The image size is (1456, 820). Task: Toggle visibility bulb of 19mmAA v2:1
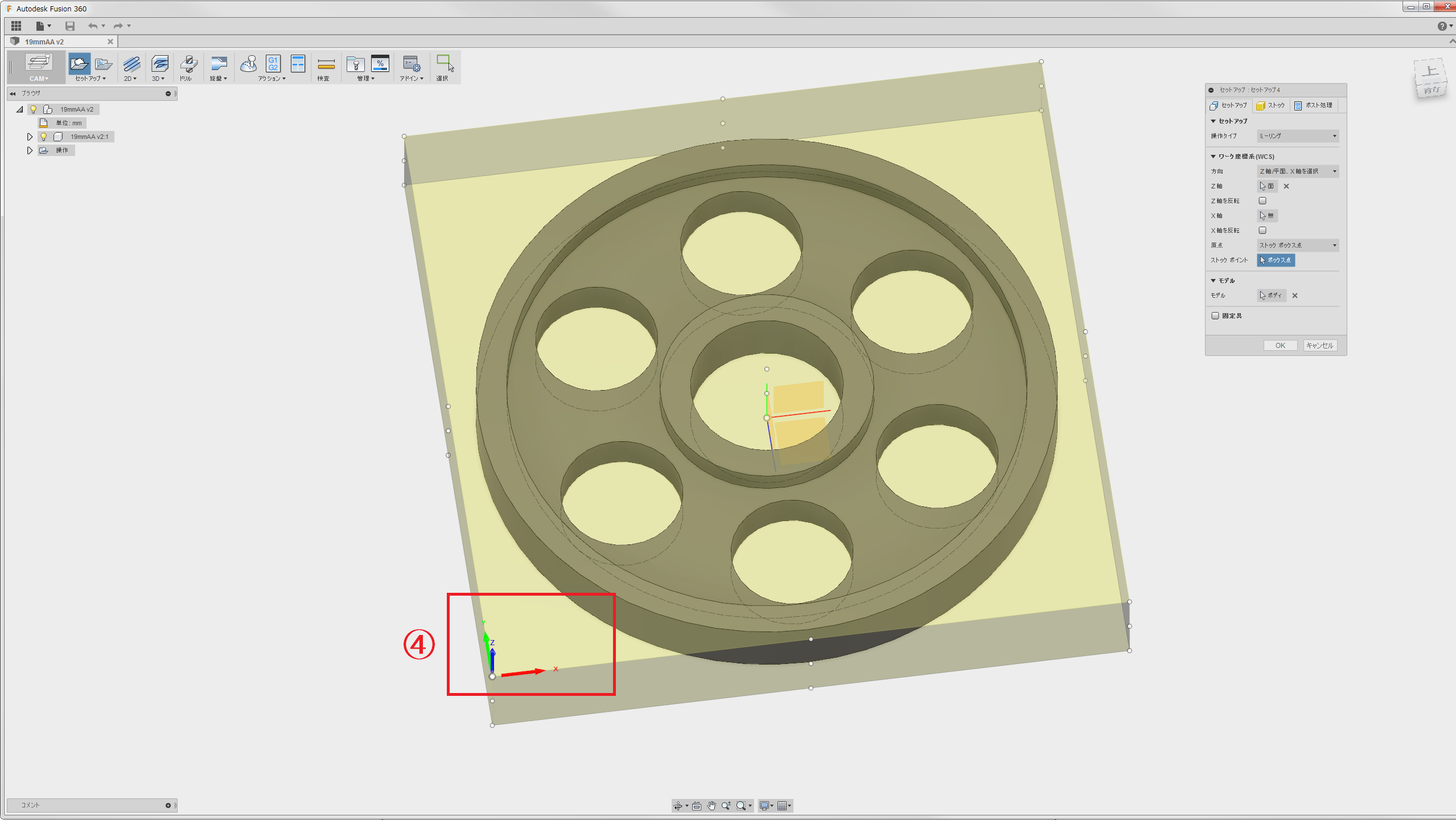[x=43, y=137]
